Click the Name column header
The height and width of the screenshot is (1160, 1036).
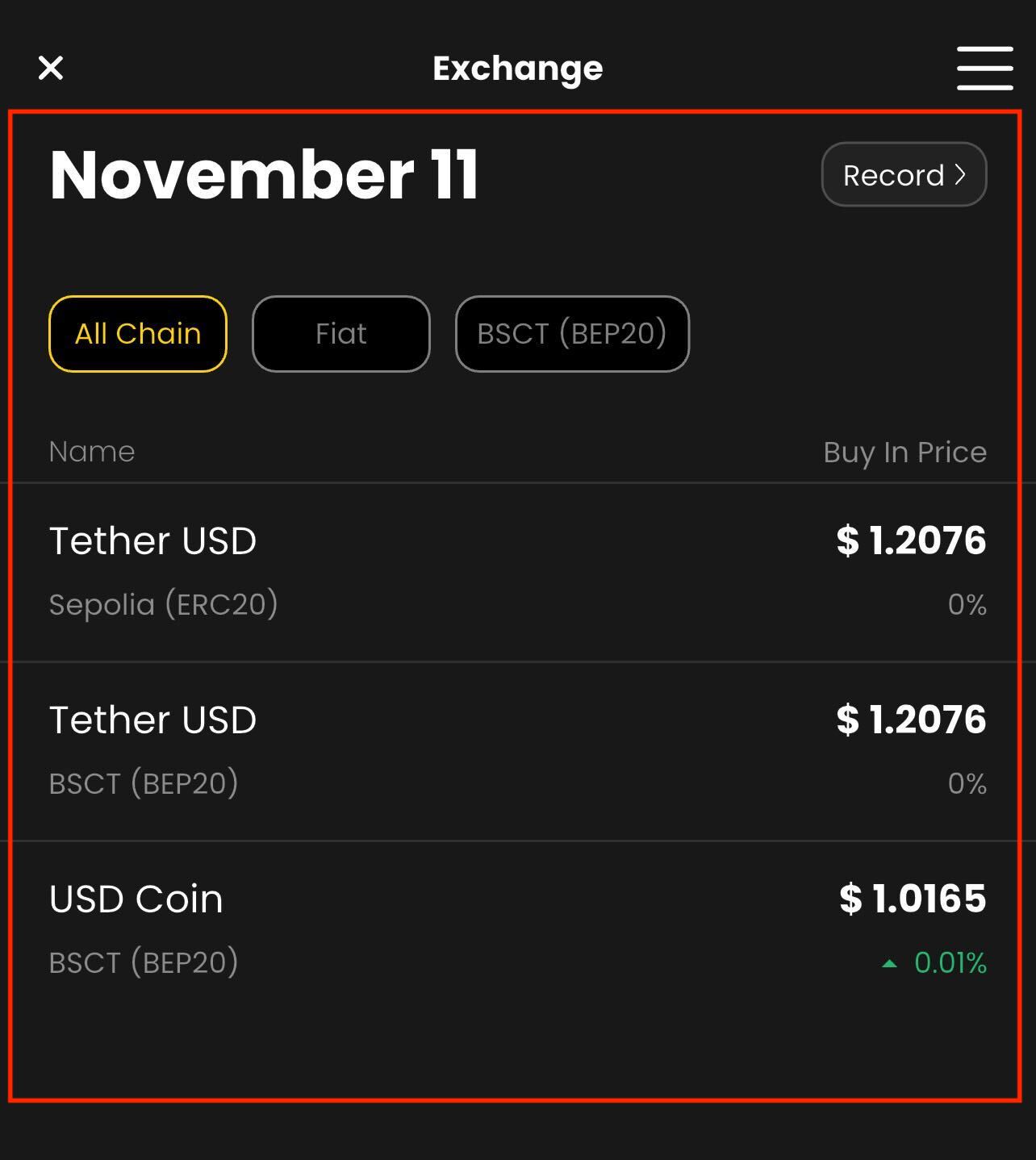pyautogui.click(x=92, y=452)
